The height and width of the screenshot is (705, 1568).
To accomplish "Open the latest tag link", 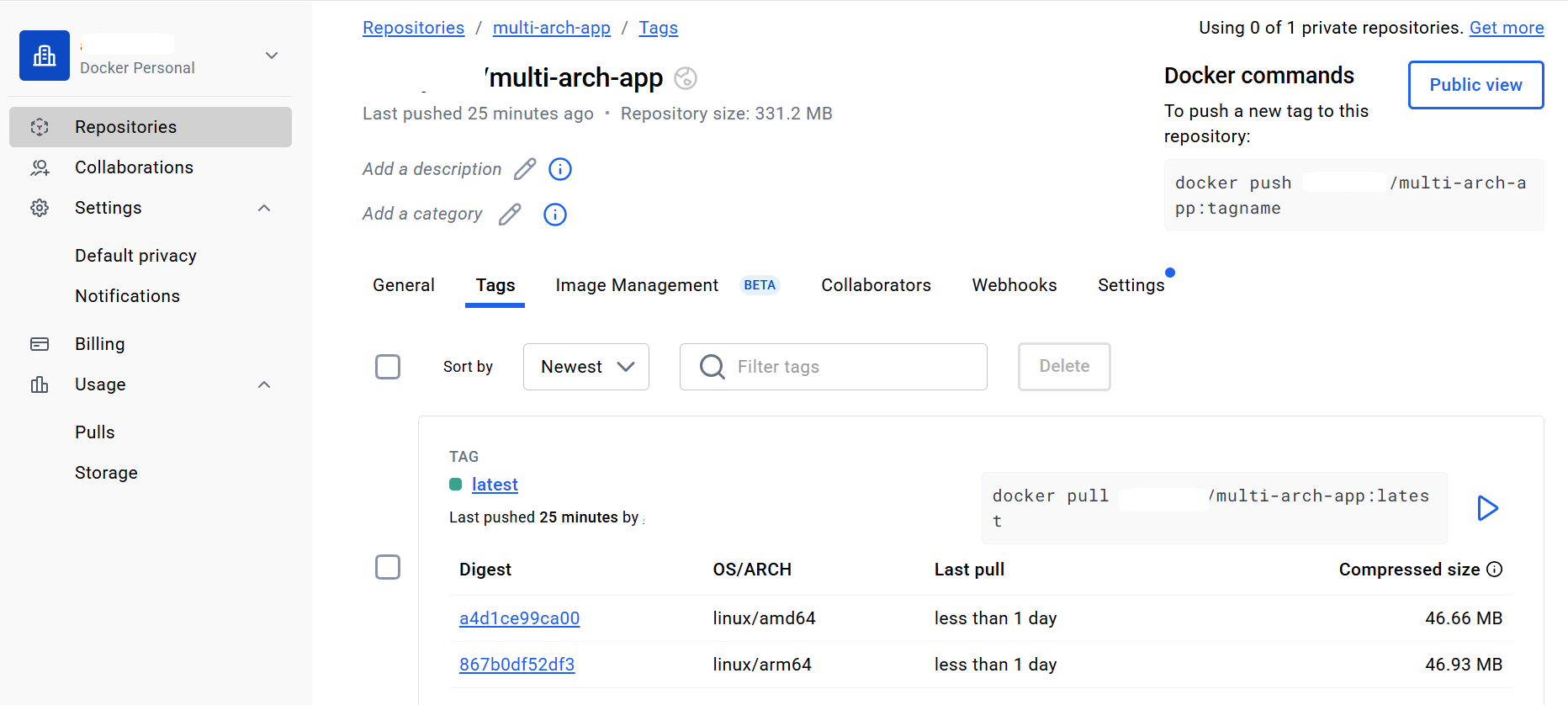I will (495, 485).
